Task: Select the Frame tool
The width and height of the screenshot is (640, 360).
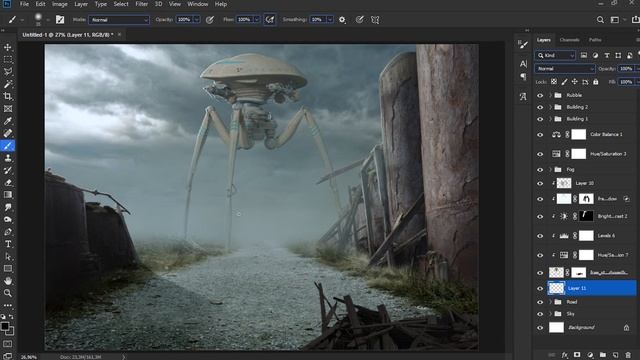Action: (x=8, y=109)
